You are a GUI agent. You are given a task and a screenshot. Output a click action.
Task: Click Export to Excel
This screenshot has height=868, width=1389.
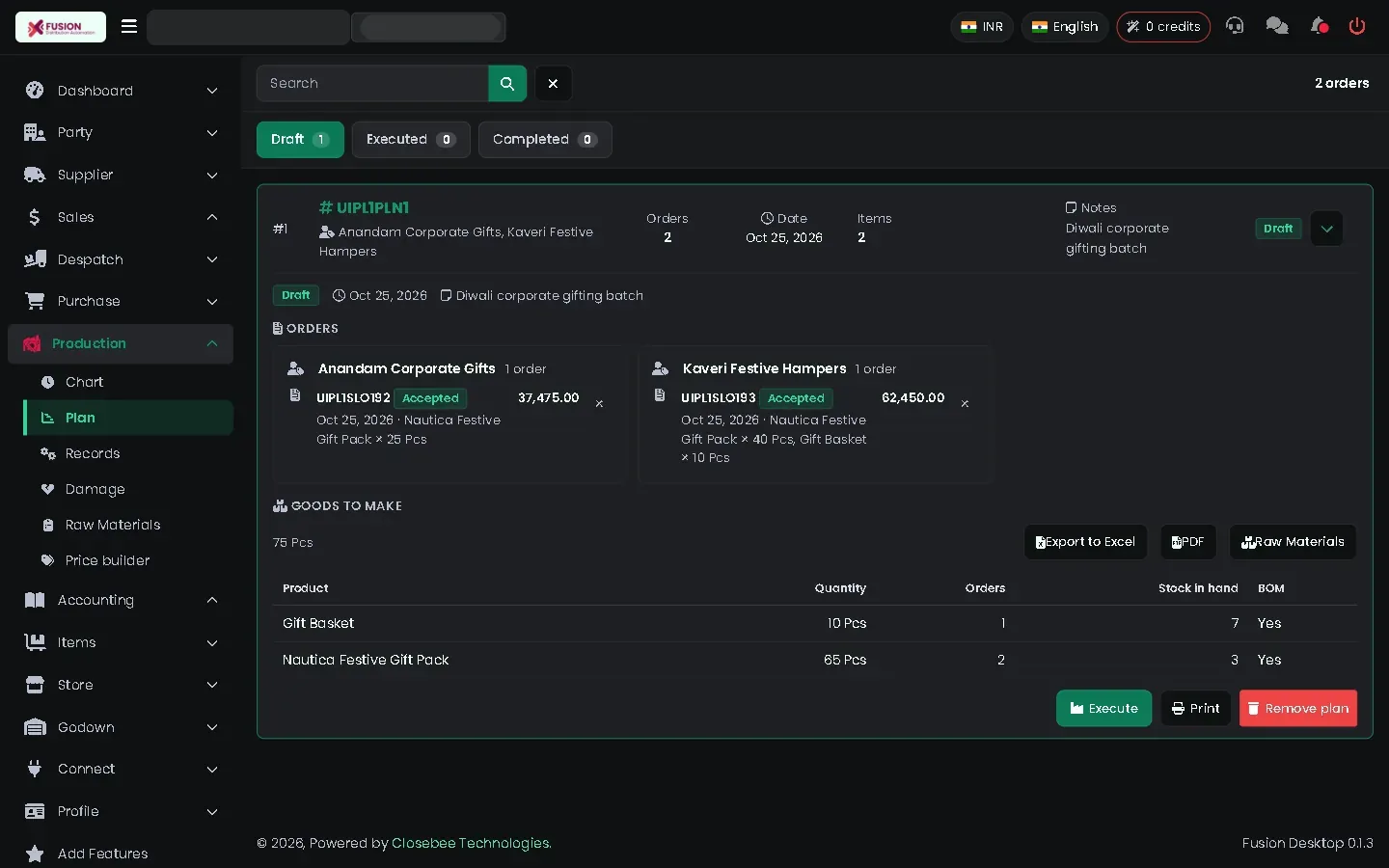pos(1085,542)
